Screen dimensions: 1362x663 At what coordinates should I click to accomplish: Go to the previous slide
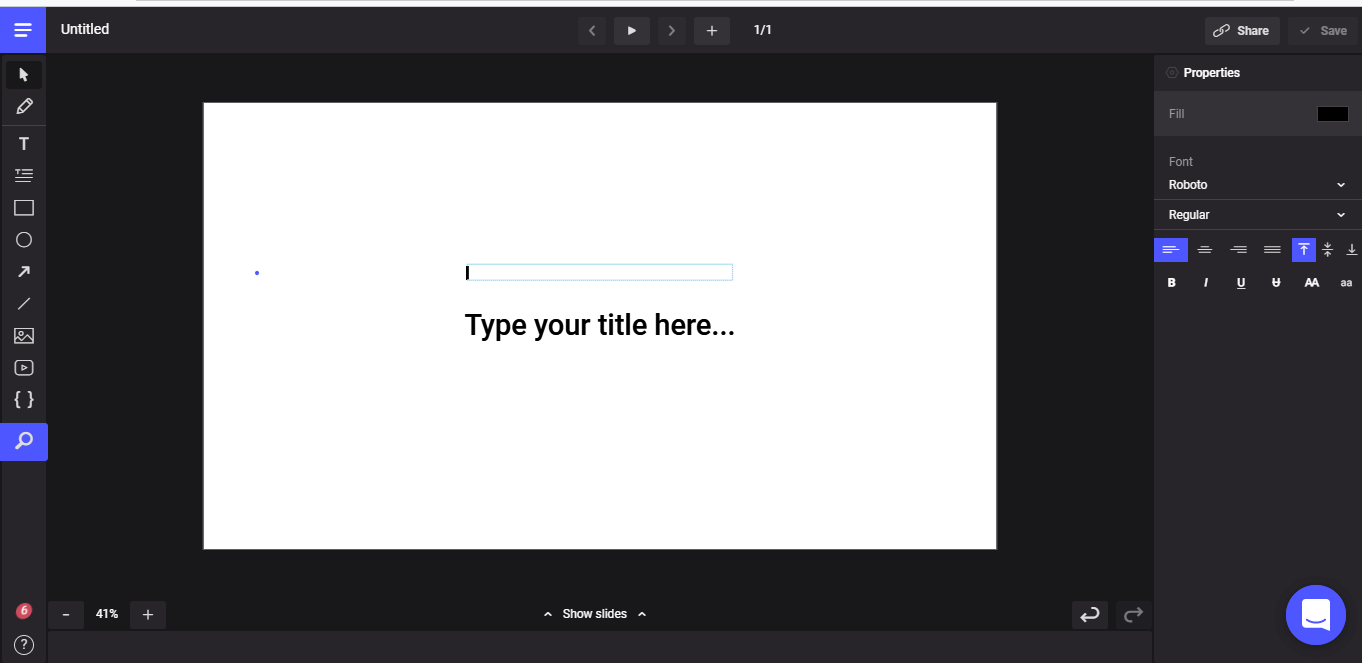(x=592, y=31)
